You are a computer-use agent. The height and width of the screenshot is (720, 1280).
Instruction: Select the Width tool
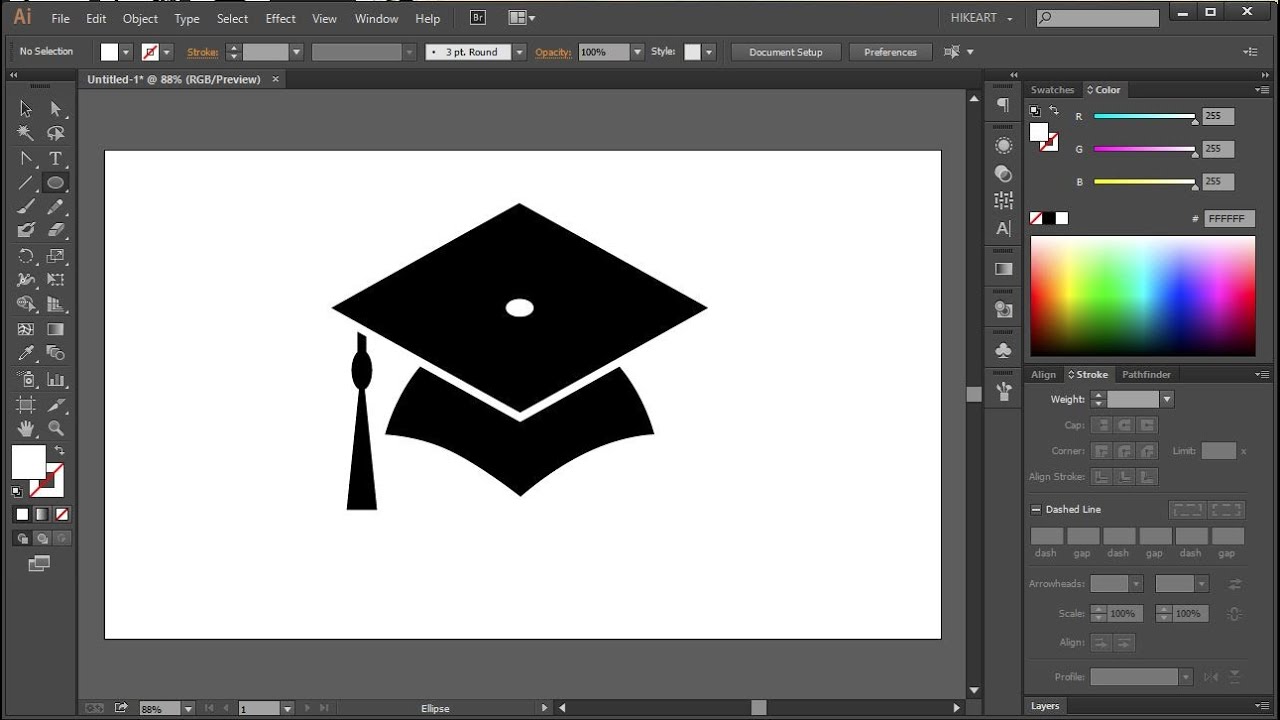26,280
